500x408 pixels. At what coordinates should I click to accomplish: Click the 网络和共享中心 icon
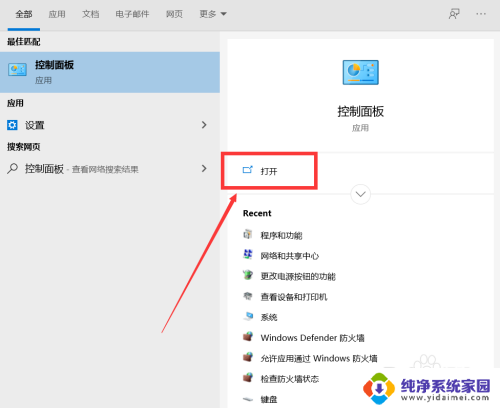248,255
